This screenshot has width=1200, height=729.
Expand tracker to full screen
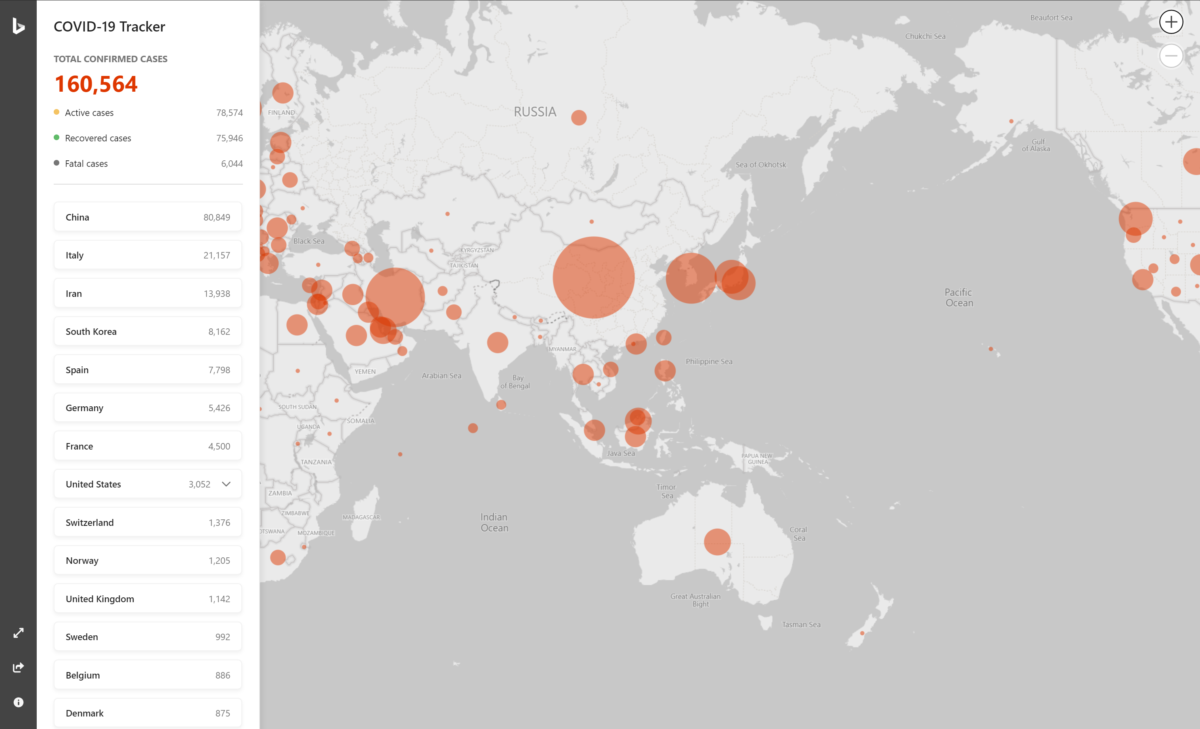(18, 633)
